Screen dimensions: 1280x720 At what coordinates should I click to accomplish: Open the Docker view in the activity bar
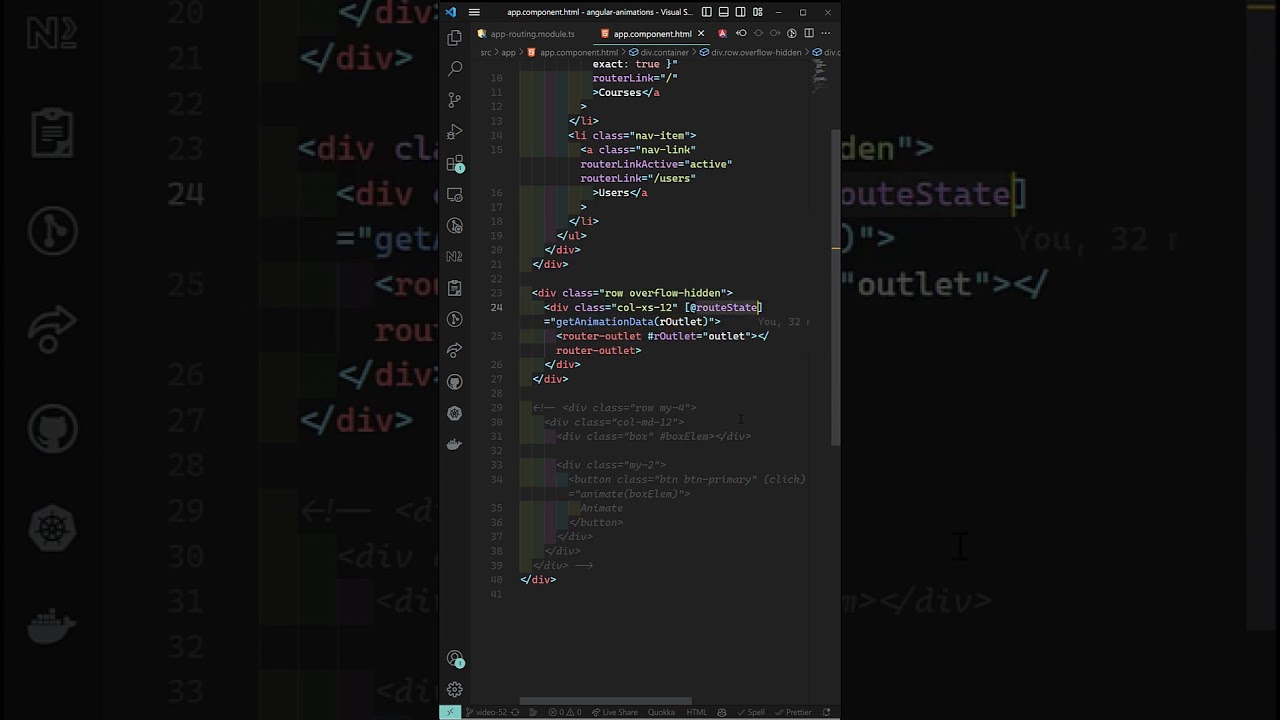point(455,444)
